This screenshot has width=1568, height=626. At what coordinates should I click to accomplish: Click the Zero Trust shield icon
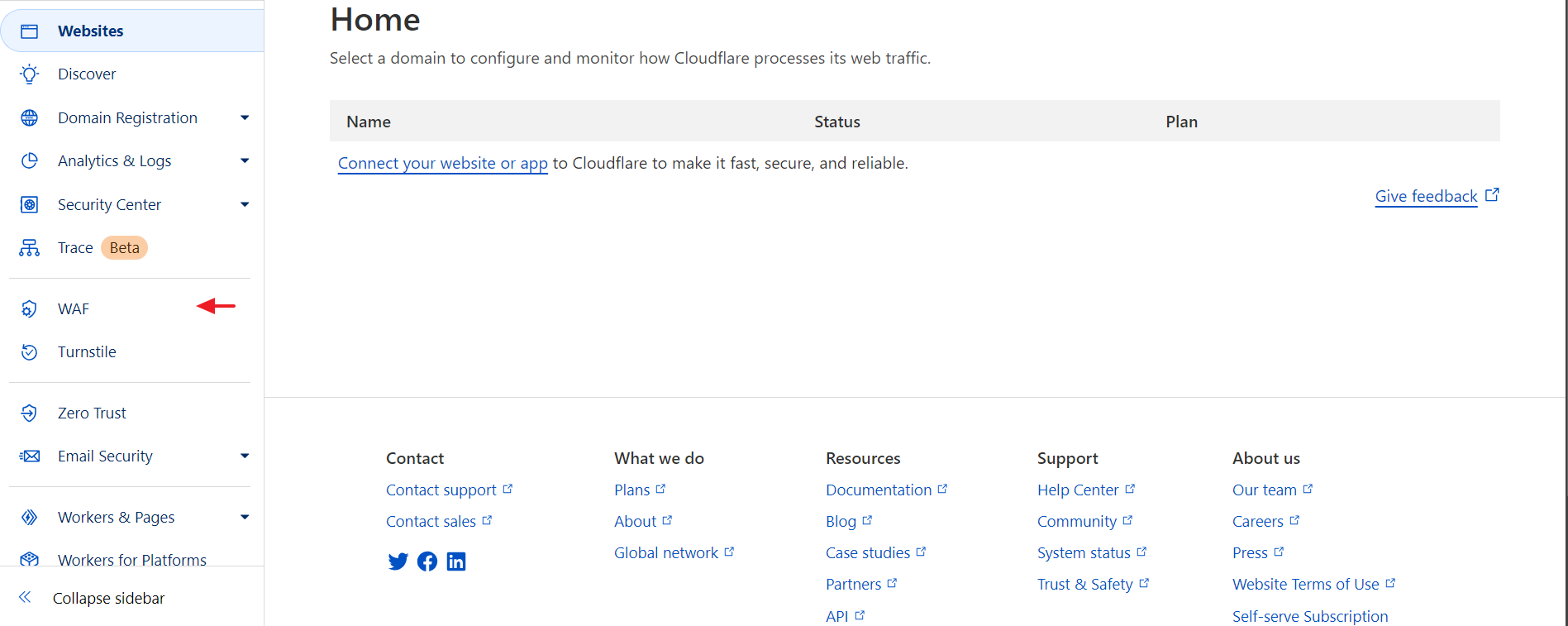click(x=30, y=413)
